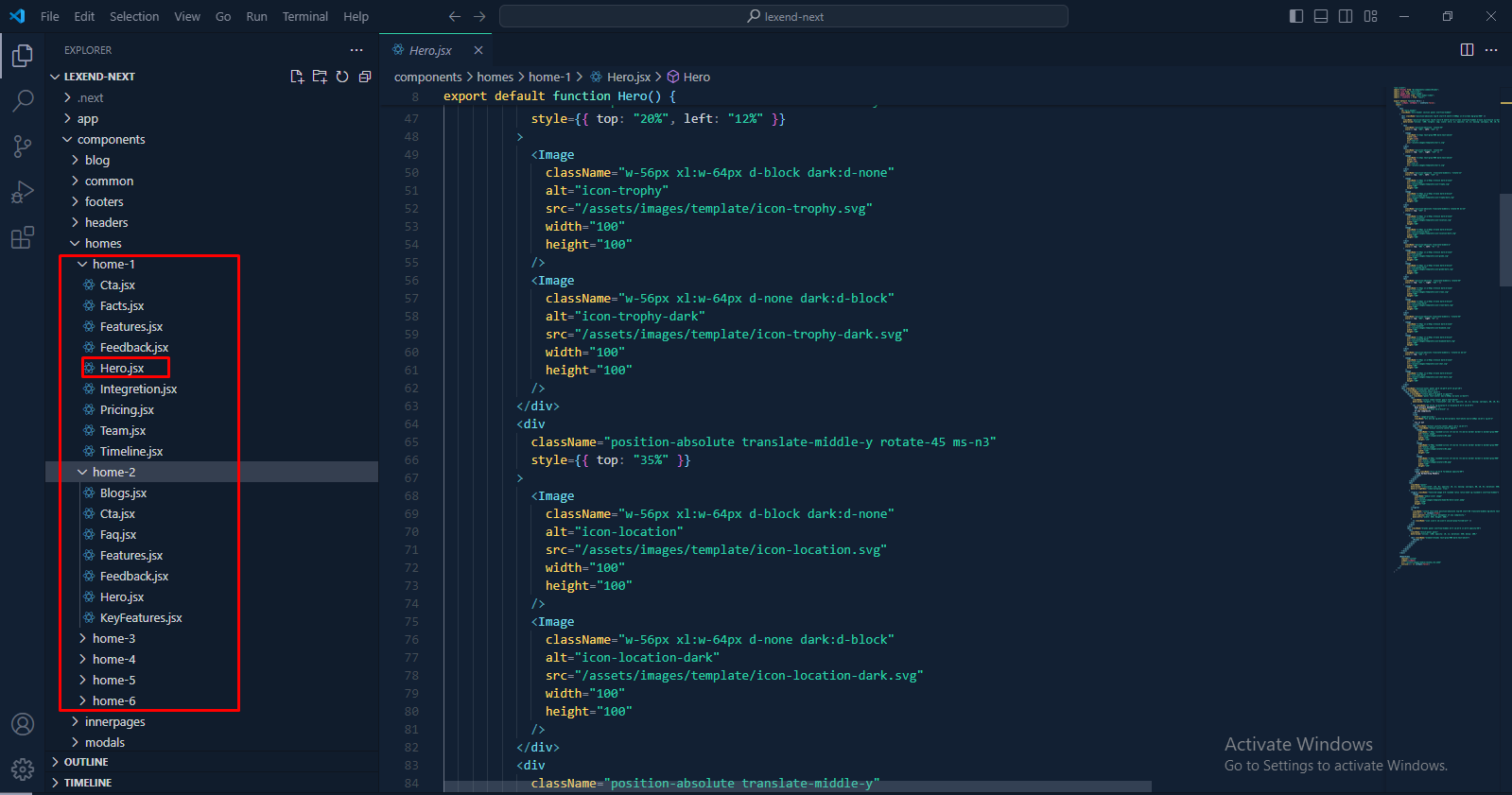Collapse the components folder
Viewport: 1512px width, 795px height.
pyautogui.click(x=111, y=139)
